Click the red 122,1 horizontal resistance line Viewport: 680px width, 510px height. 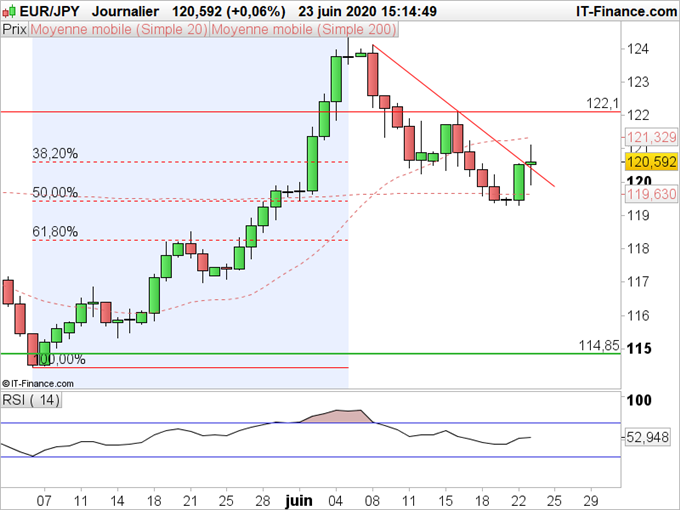coord(311,112)
